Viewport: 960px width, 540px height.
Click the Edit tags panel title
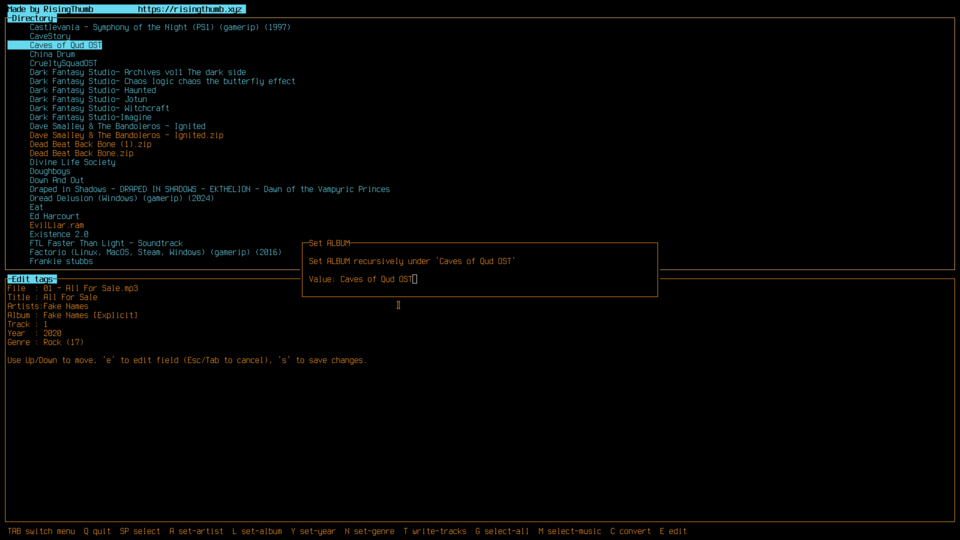31,279
